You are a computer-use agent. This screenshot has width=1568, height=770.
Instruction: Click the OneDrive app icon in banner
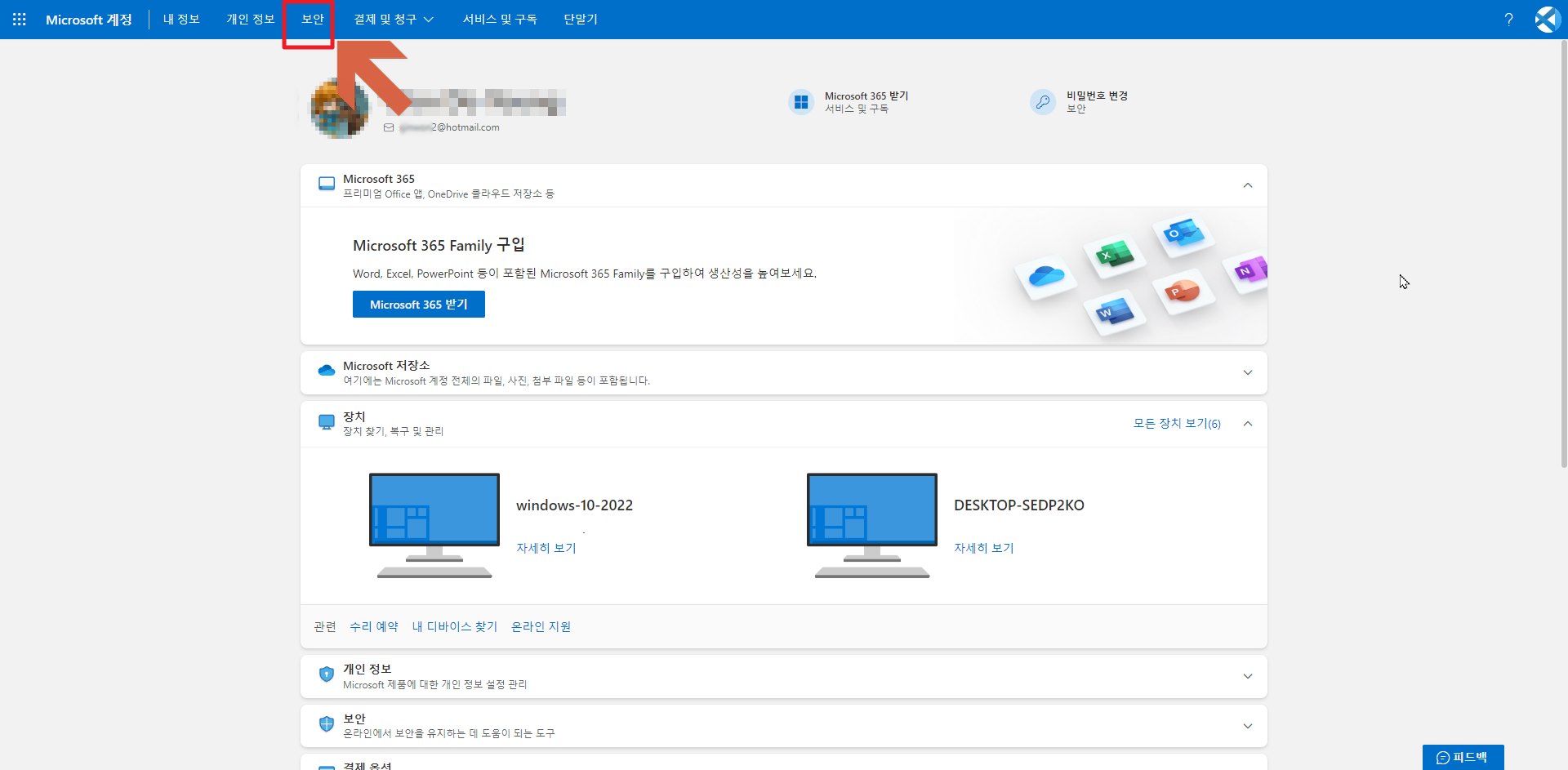click(1046, 276)
